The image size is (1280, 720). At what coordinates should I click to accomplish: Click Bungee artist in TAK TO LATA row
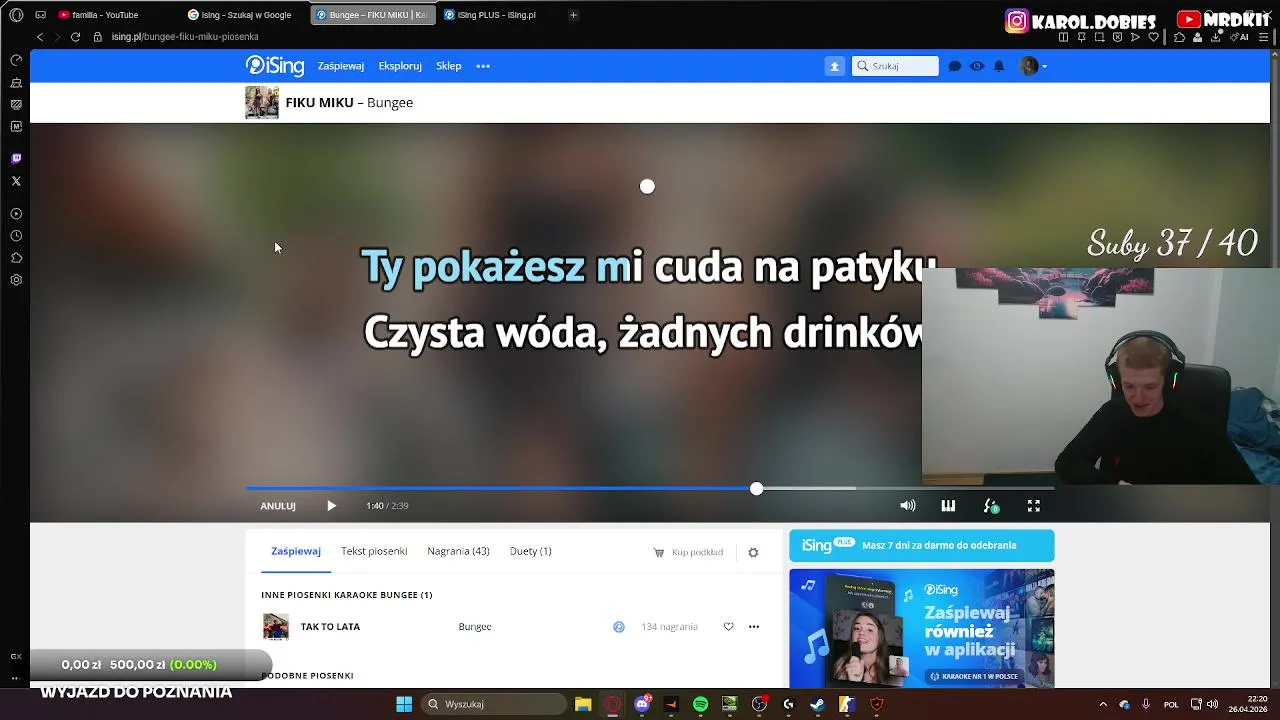pos(475,627)
